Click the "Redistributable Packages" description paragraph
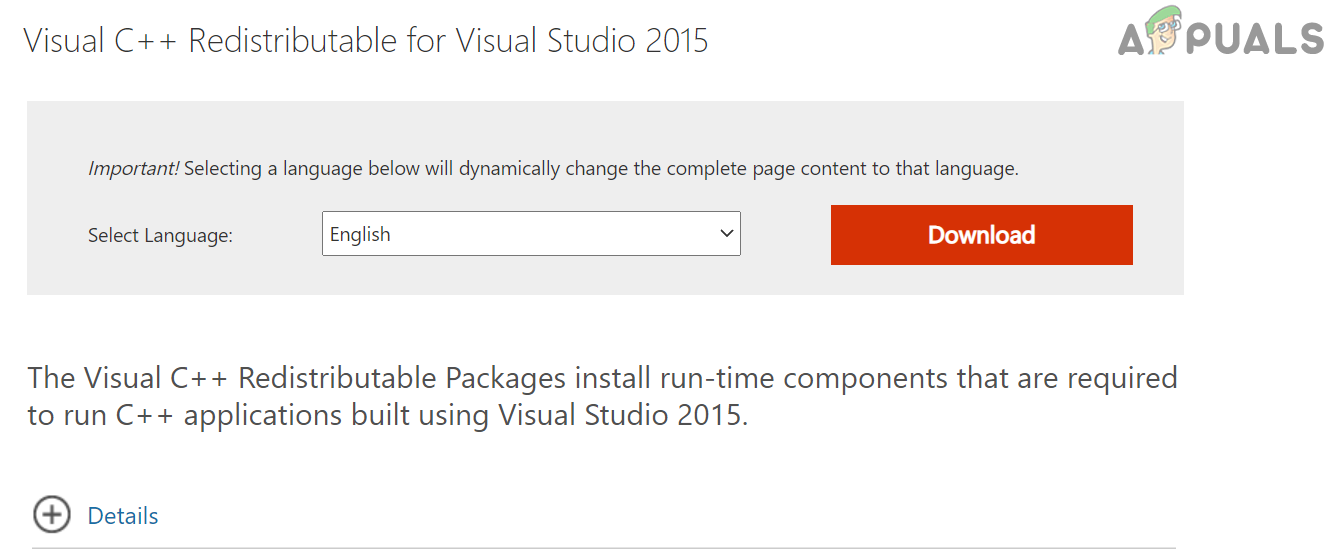Viewport: 1334px width, 560px height. point(340,378)
